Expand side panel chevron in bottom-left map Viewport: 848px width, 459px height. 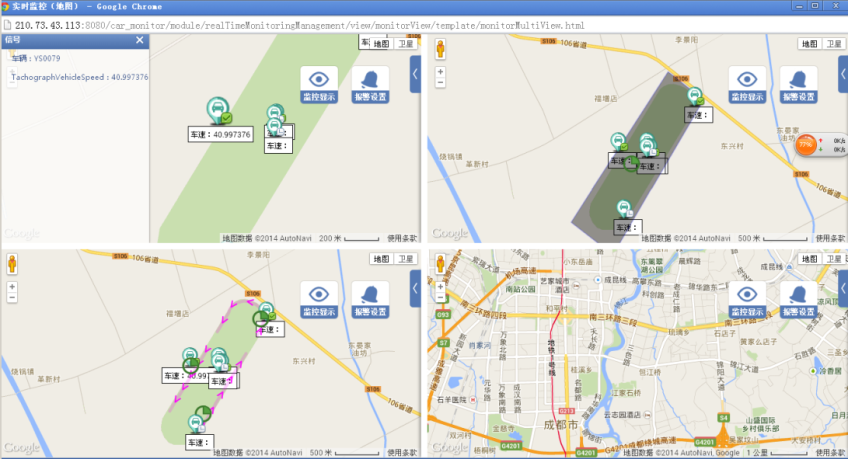pyautogui.click(x=415, y=289)
